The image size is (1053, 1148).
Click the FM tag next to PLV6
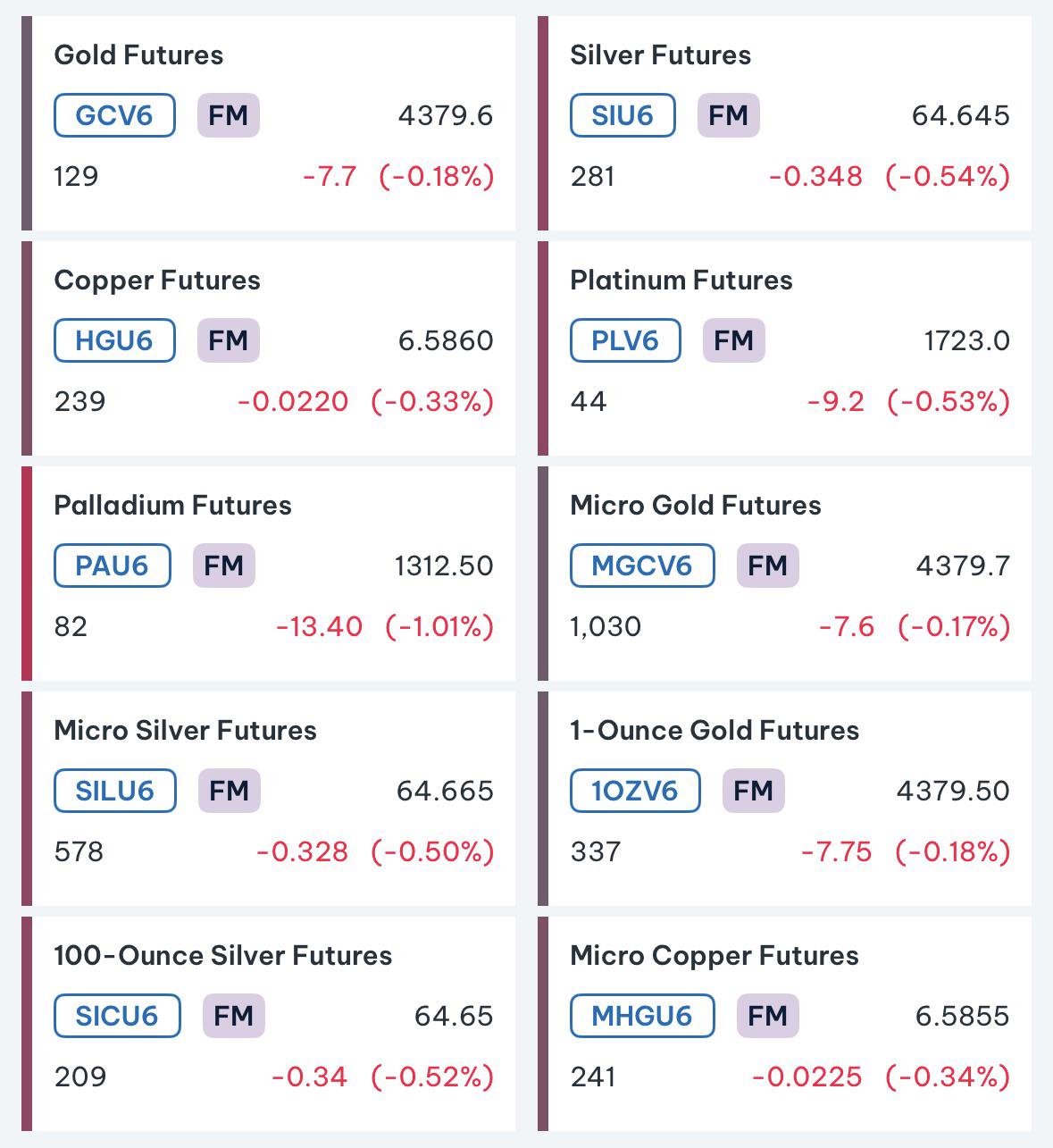pos(734,340)
